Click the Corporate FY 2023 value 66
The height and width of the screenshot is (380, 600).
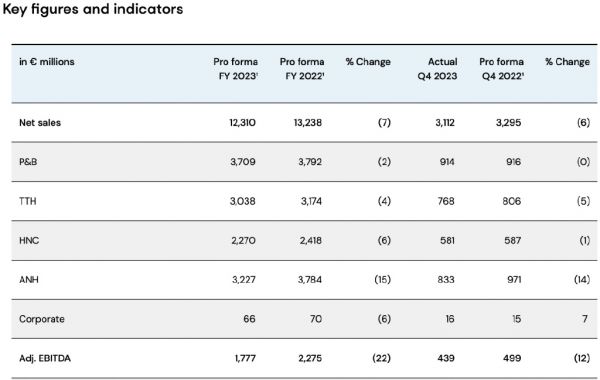[x=249, y=319]
